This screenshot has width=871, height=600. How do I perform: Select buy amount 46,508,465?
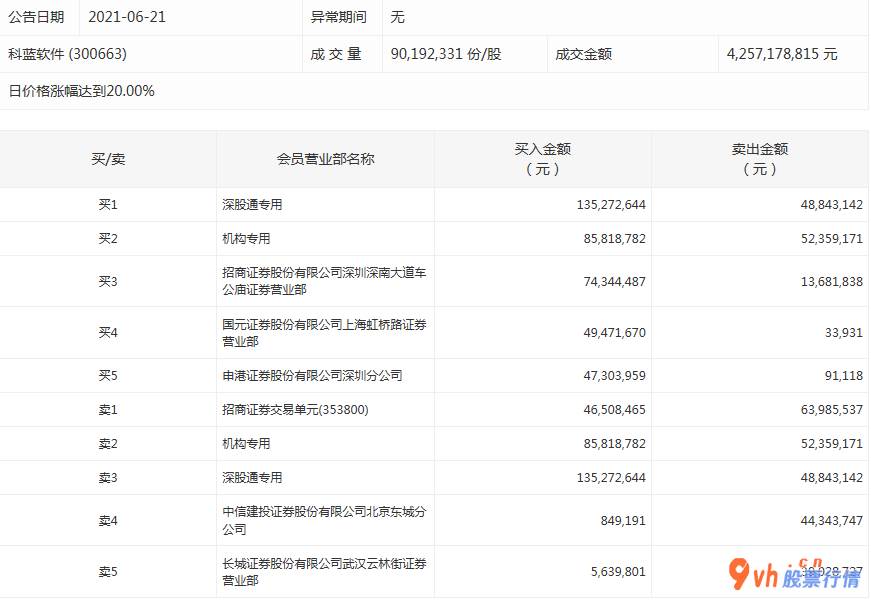(614, 409)
